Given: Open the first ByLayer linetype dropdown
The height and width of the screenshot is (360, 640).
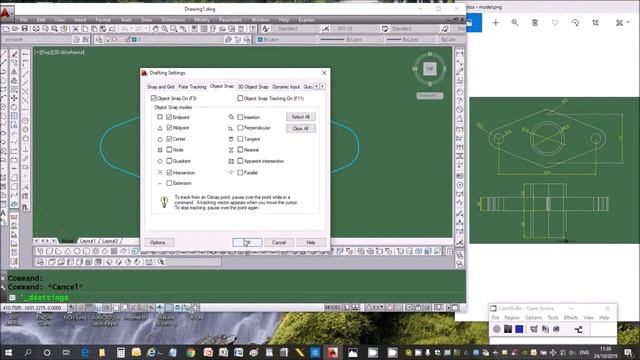Looking at the screenshot, I should 351,40.
